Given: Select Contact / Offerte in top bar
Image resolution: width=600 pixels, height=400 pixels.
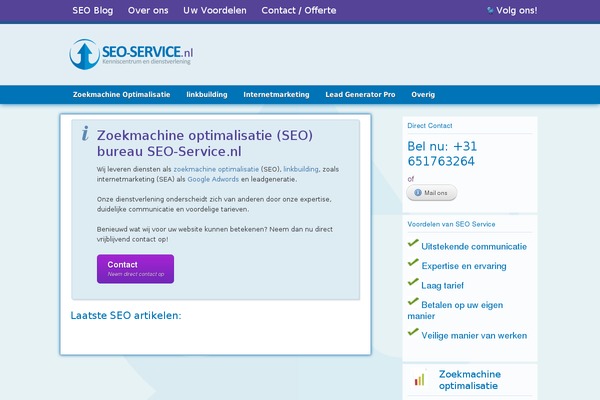Looking at the screenshot, I should [x=298, y=11].
